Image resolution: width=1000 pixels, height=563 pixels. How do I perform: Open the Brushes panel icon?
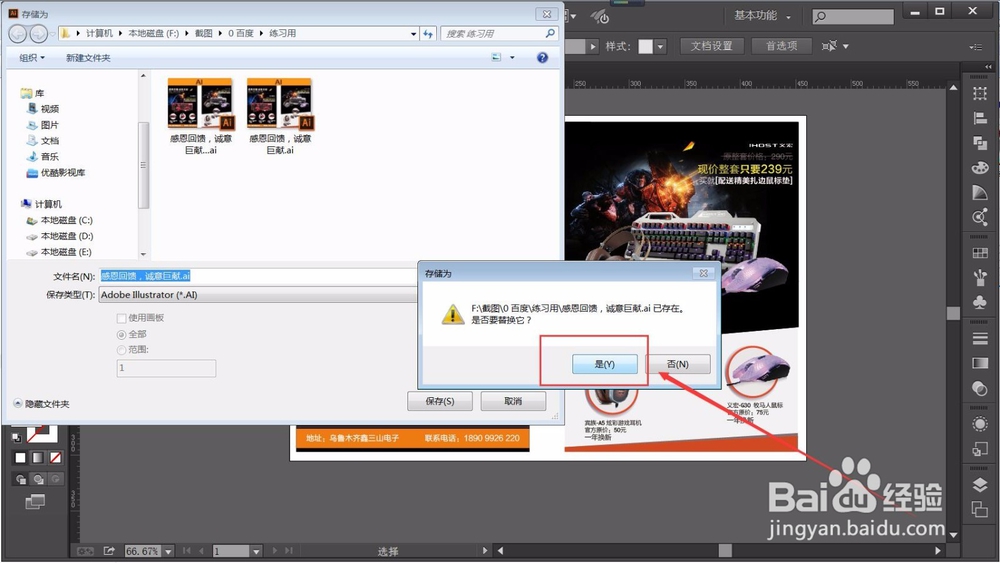[x=980, y=277]
